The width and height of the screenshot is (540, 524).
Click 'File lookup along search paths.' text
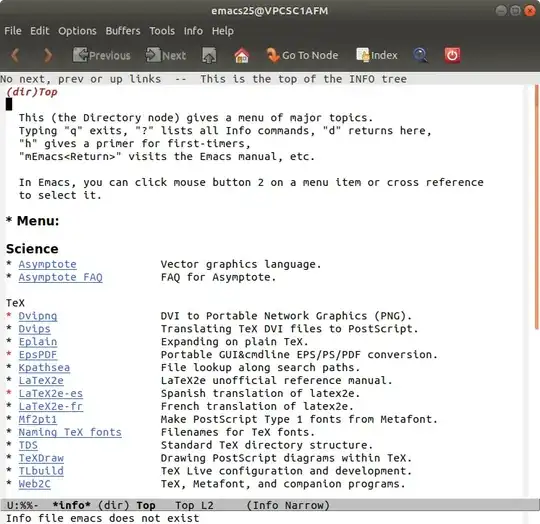point(260,368)
